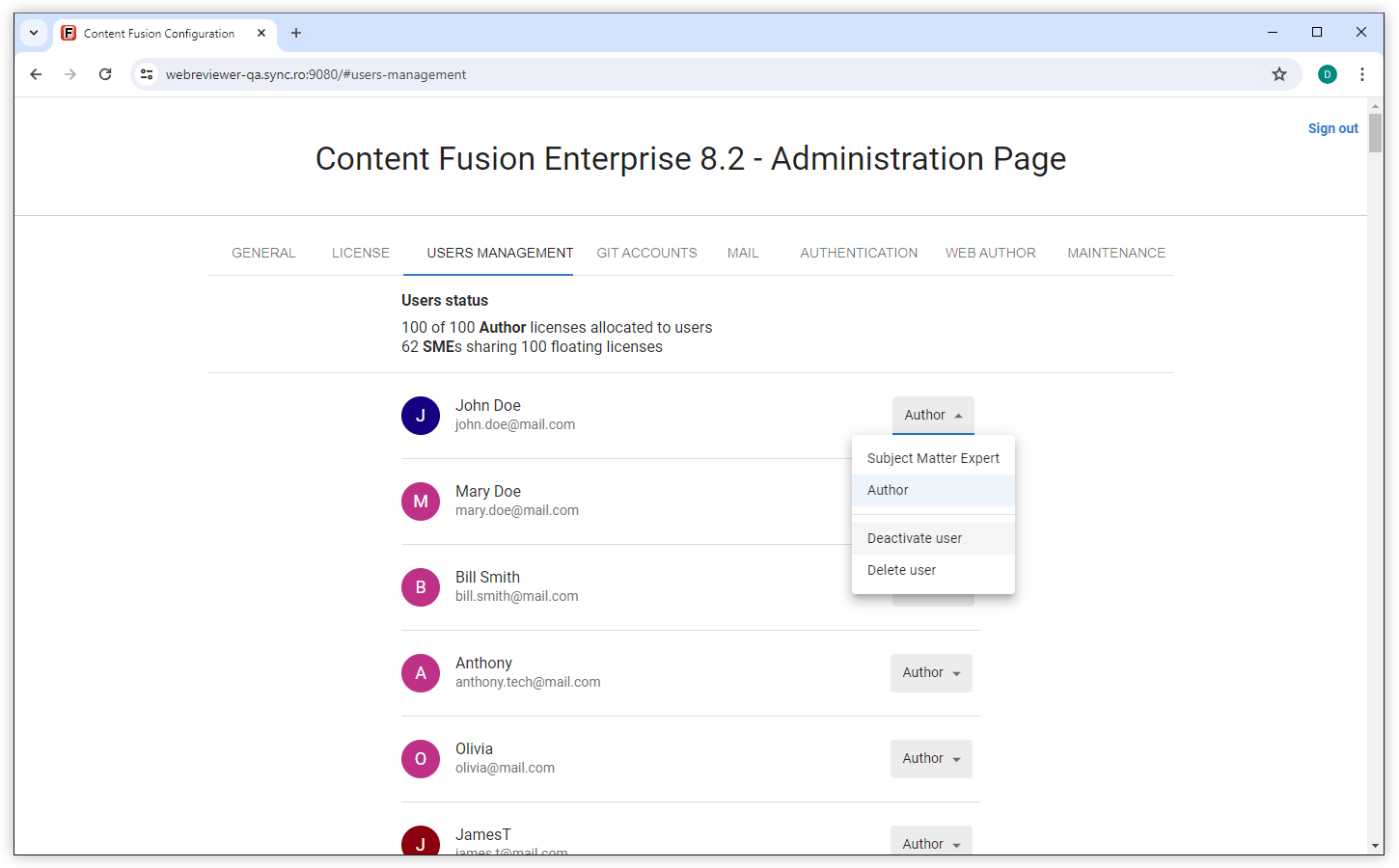1399x868 pixels.
Task: Click the Administration Page title heading
Action: point(691,158)
